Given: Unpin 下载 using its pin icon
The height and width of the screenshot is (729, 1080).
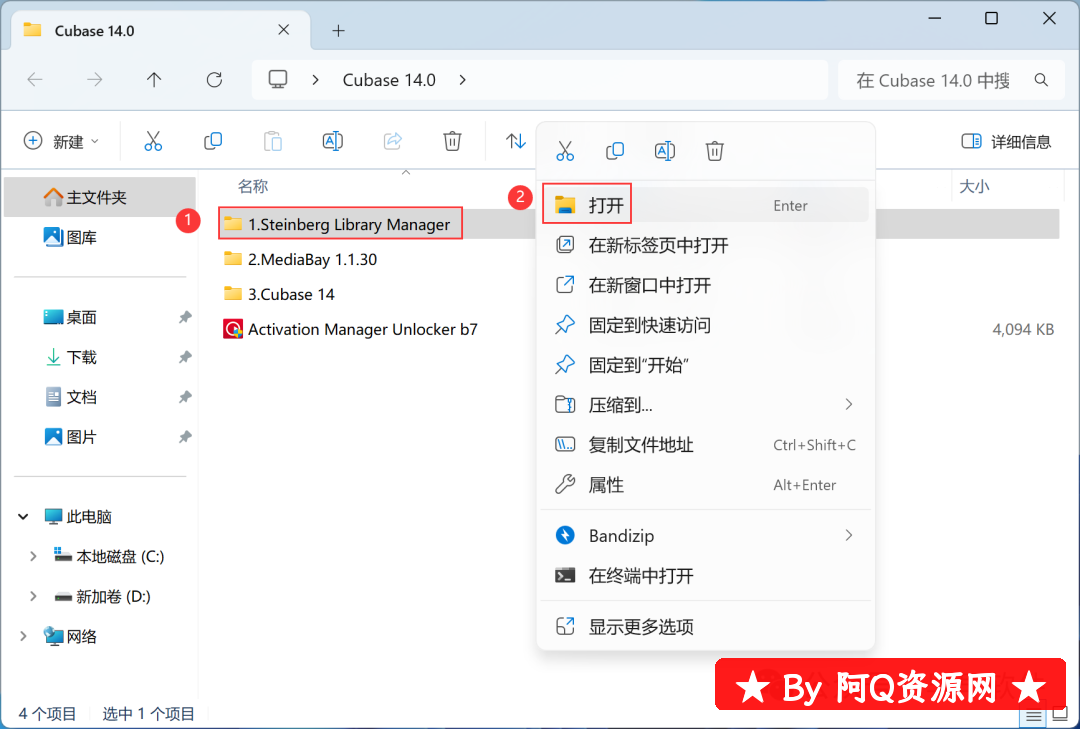Looking at the screenshot, I should (185, 357).
